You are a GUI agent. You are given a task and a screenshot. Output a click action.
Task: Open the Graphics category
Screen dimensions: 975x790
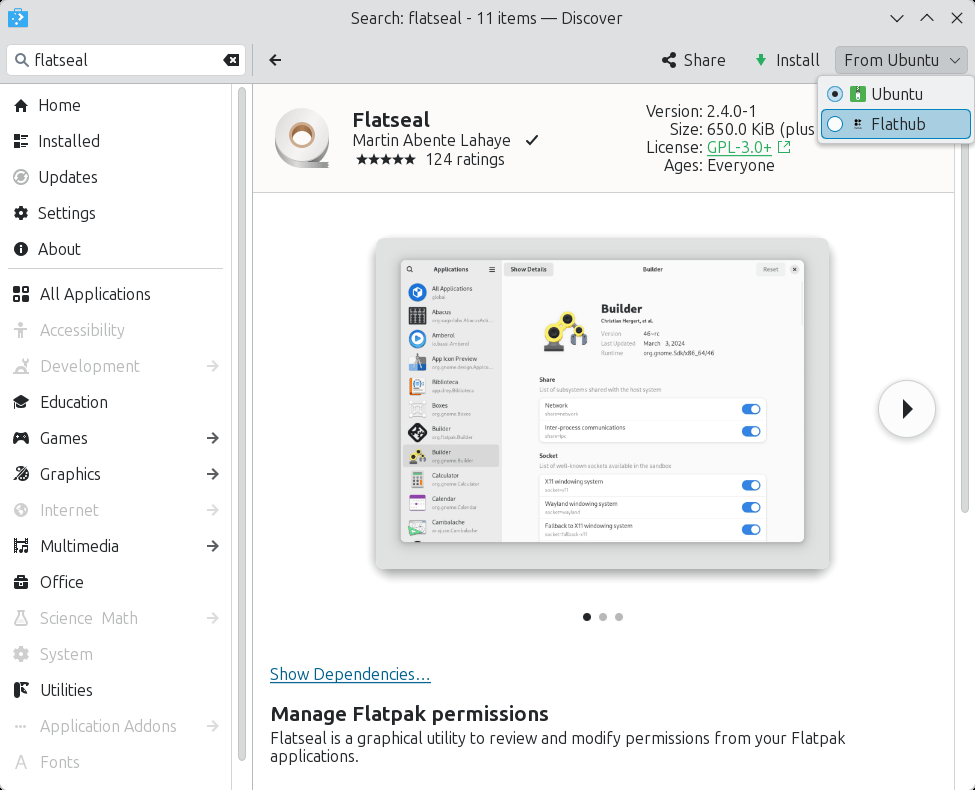(70, 474)
